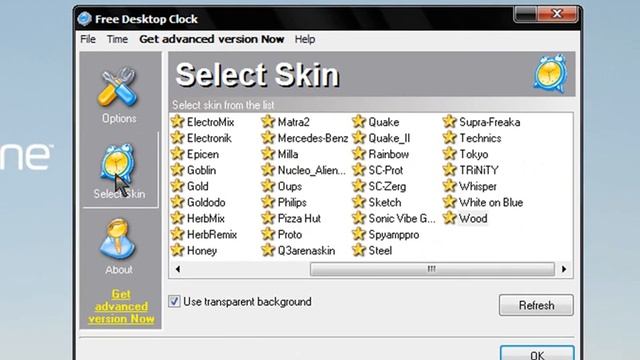The height and width of the screenshot is (360, 640).
Task: Select the SC-Zerg skin name
Action: (x=387, y=187)
